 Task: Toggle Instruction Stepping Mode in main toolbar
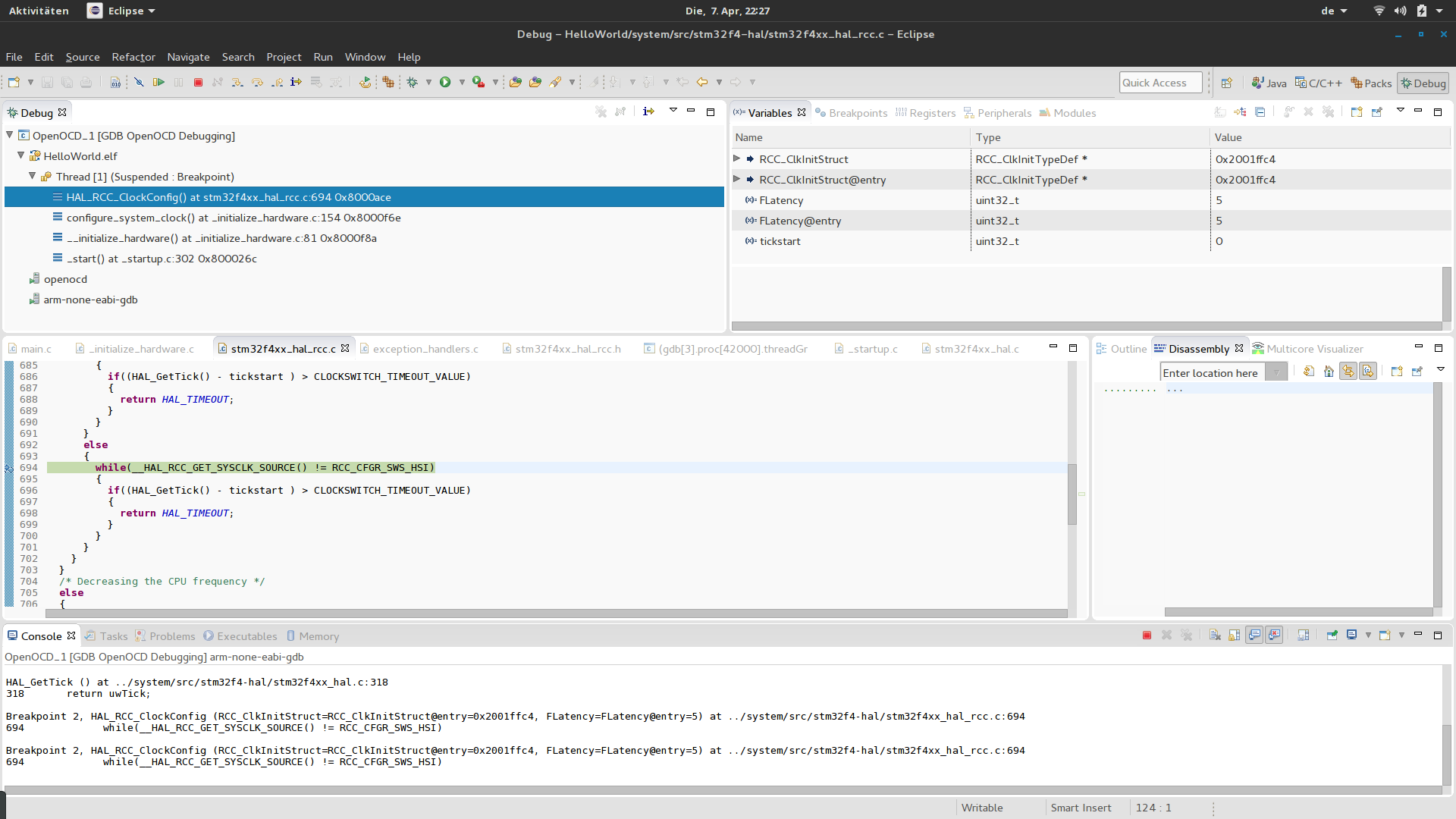click(x=296, y=82)
